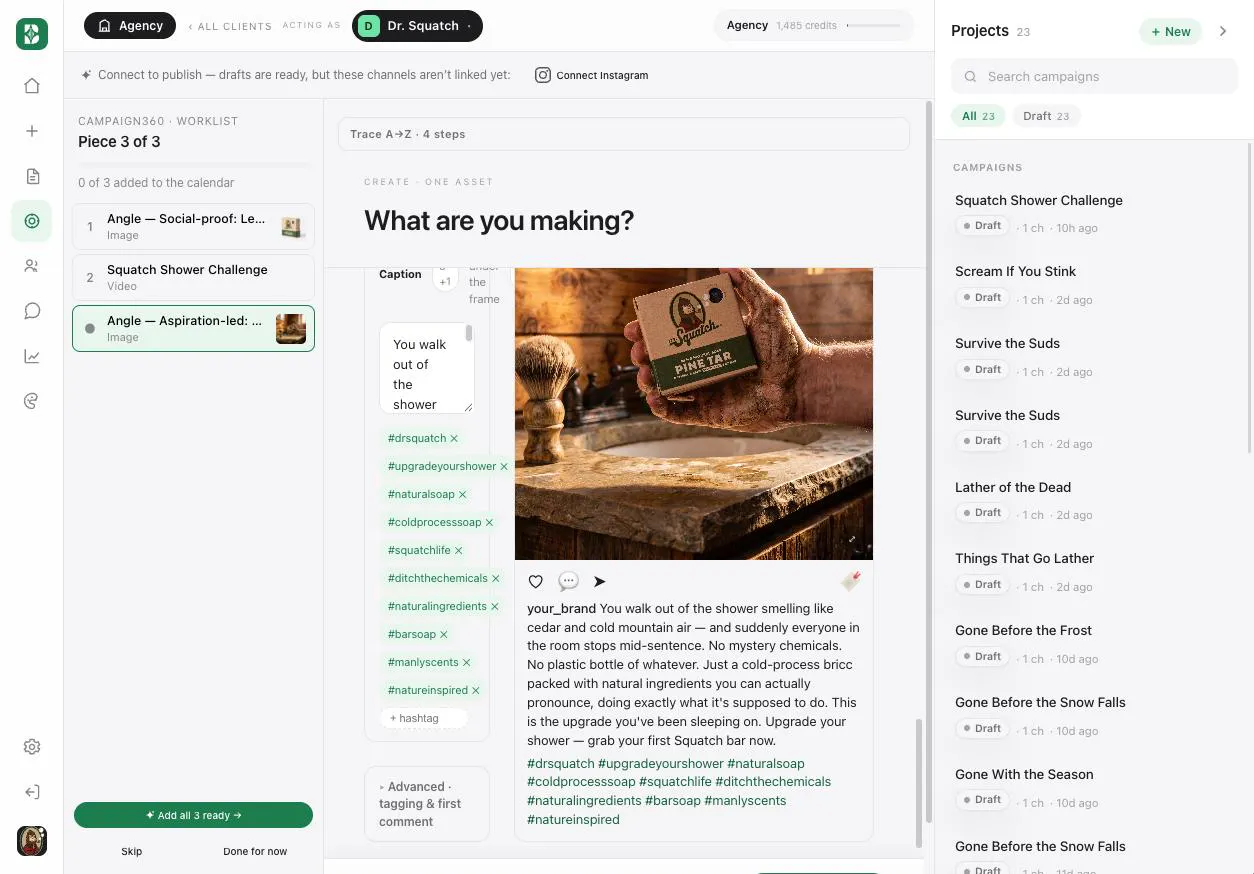Remove the #naturalsoap hashtag

[x=462, y=494]
